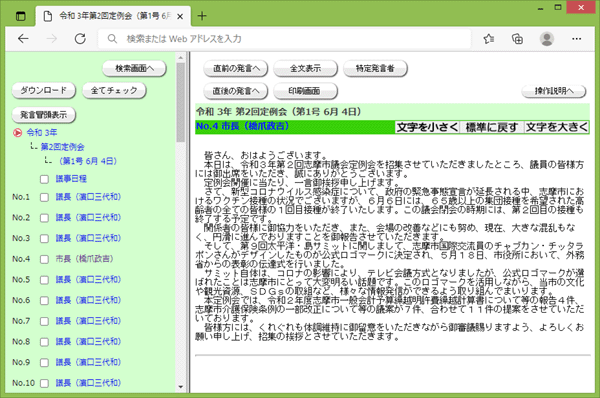Viewport: 600px width, 398px height.
Task: Click the 全文表示 button
Action: [305, 69]
